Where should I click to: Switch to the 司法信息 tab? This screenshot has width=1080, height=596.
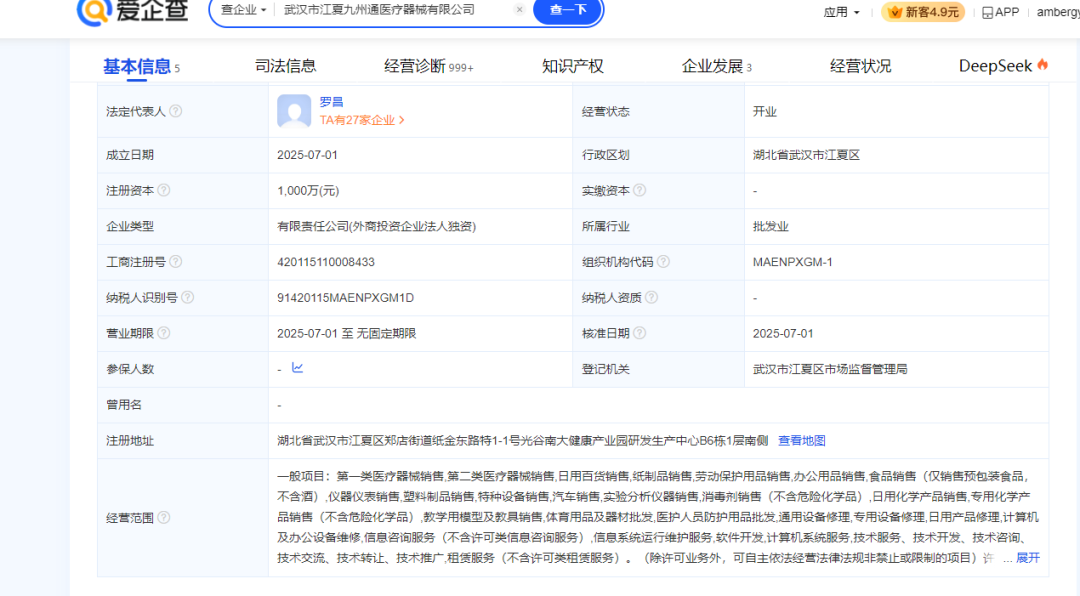pos(286,64)
